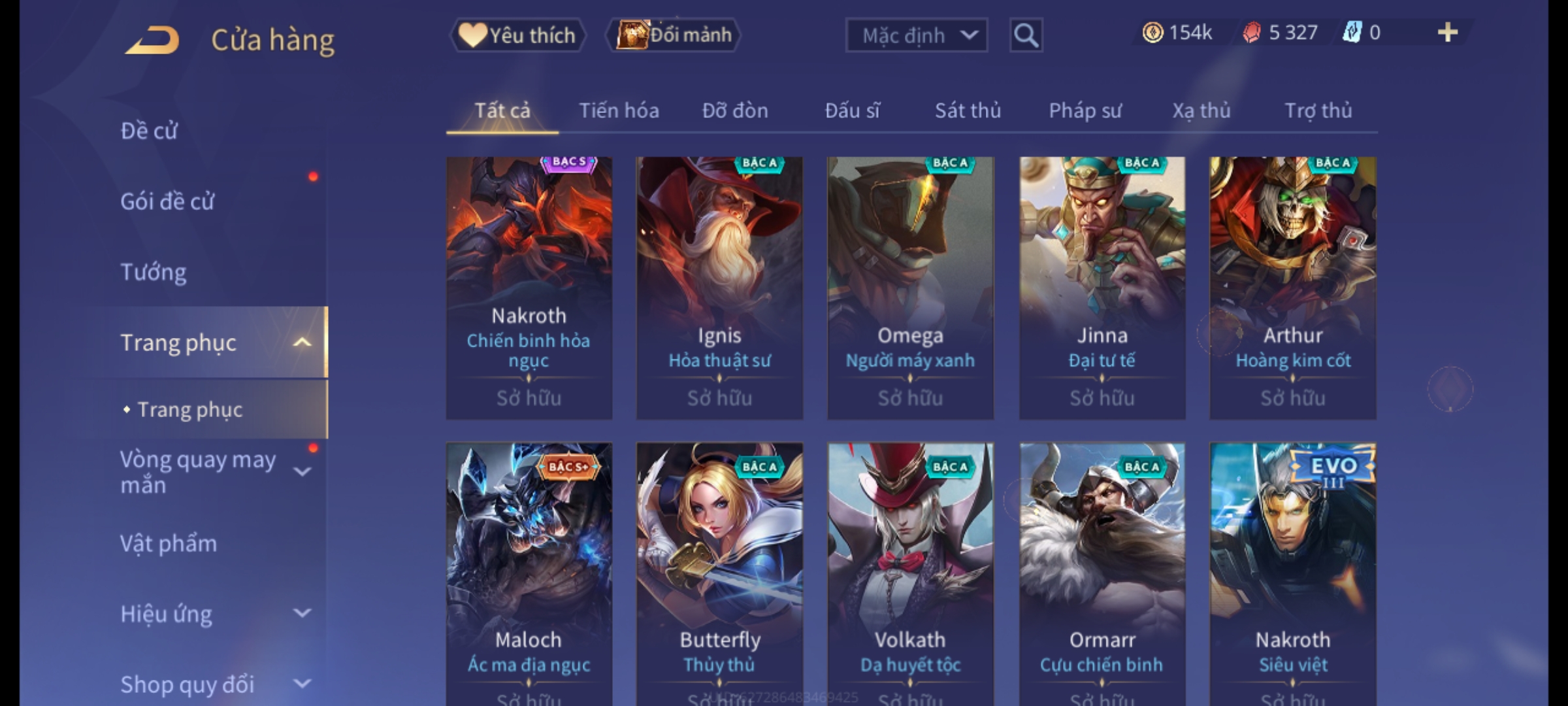Tap the plus icon to add currency
This screenshot has height=706, width=1568.
1448,33
